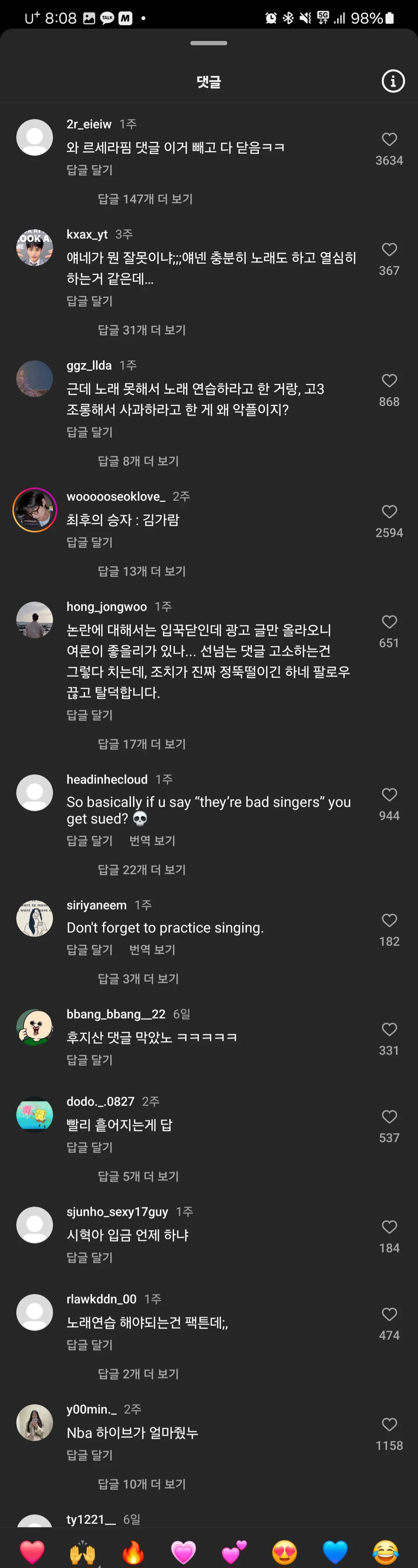Send the fire emoji reaction
The image size is (418, 1568).
coord(133,1551)
